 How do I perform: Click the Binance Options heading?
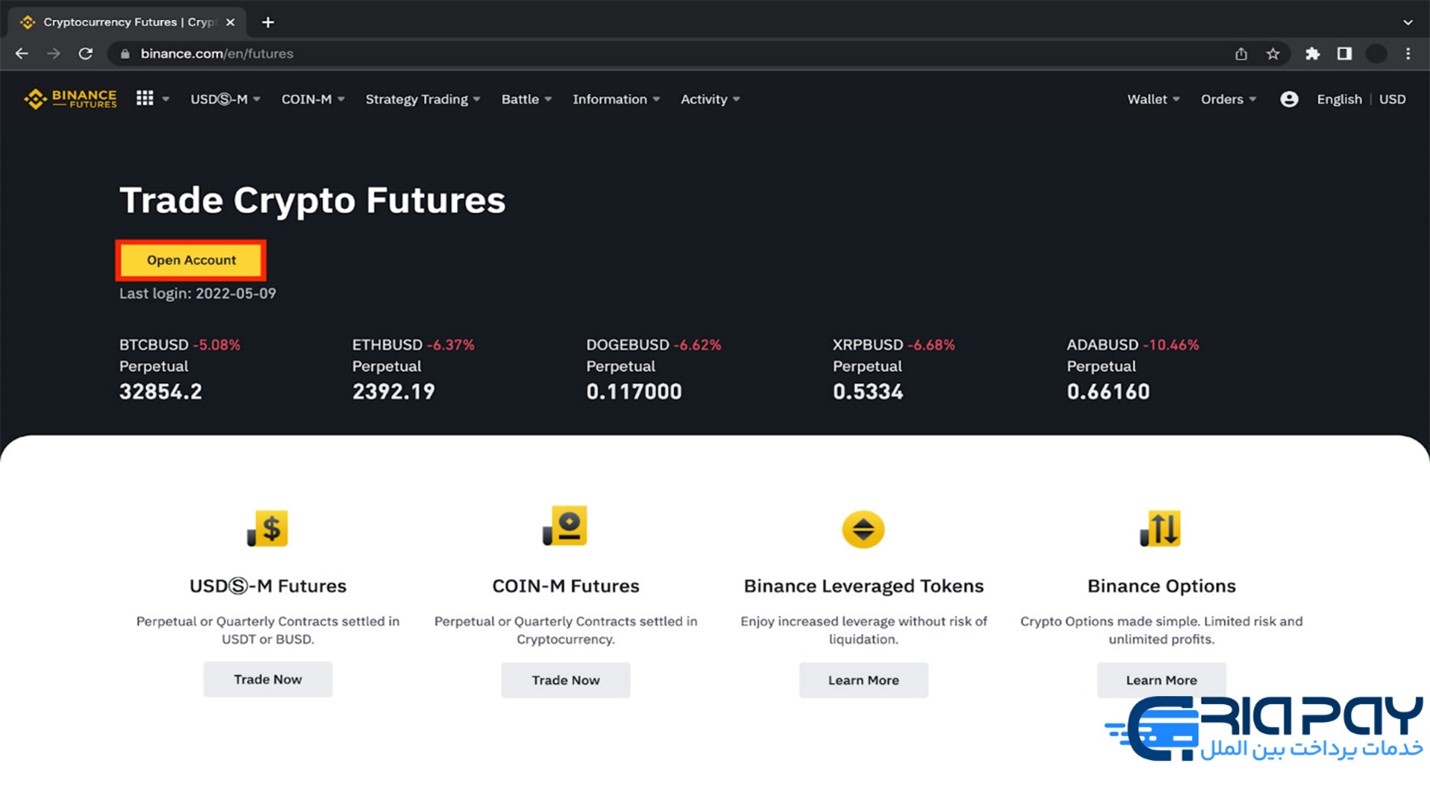pyautogui.click(x=1161, y=586)
